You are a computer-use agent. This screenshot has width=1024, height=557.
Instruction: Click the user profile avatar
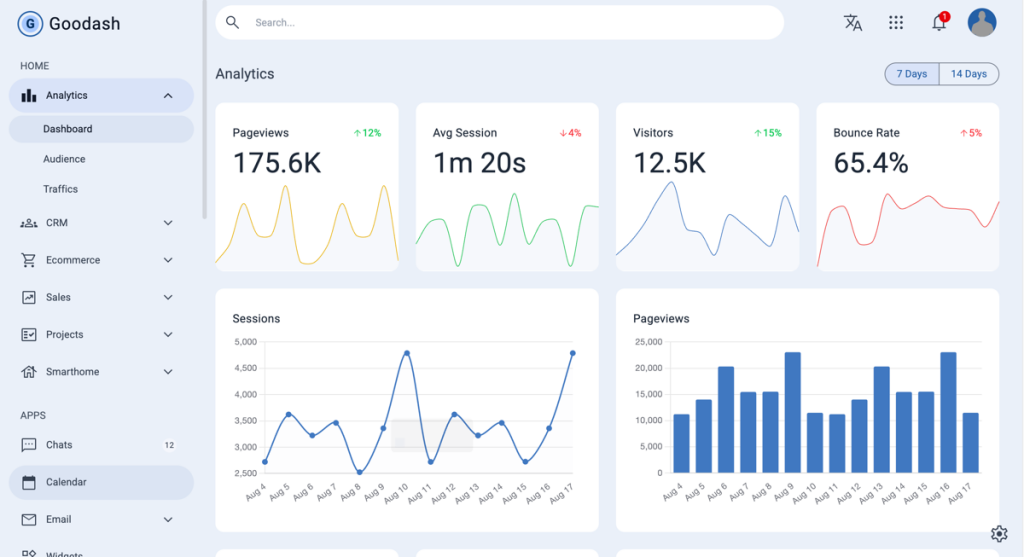982,23
